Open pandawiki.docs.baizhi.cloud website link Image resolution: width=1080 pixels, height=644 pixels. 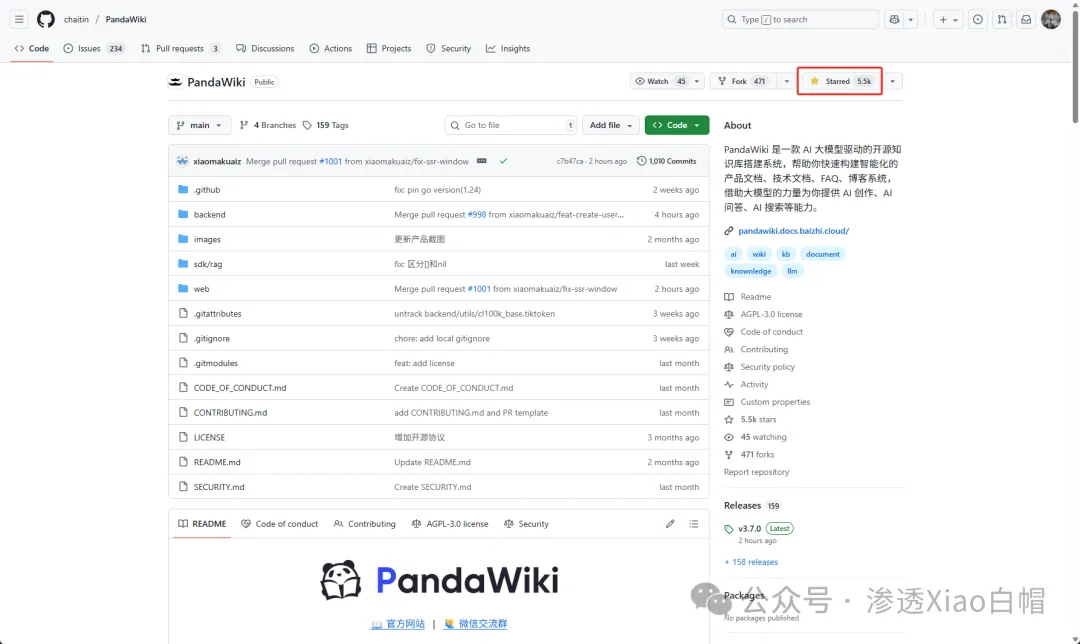(x=793, y=231)
